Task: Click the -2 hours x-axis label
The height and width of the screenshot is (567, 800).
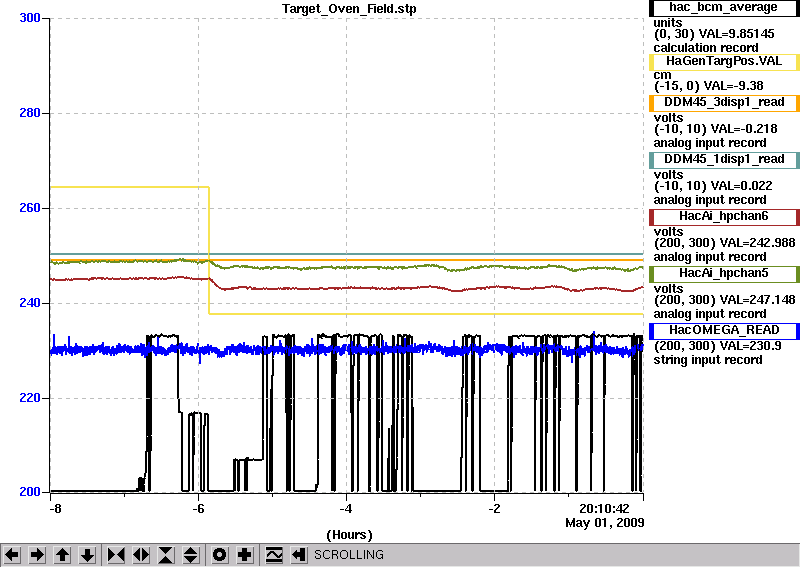Action: click(x=494, y=509)
